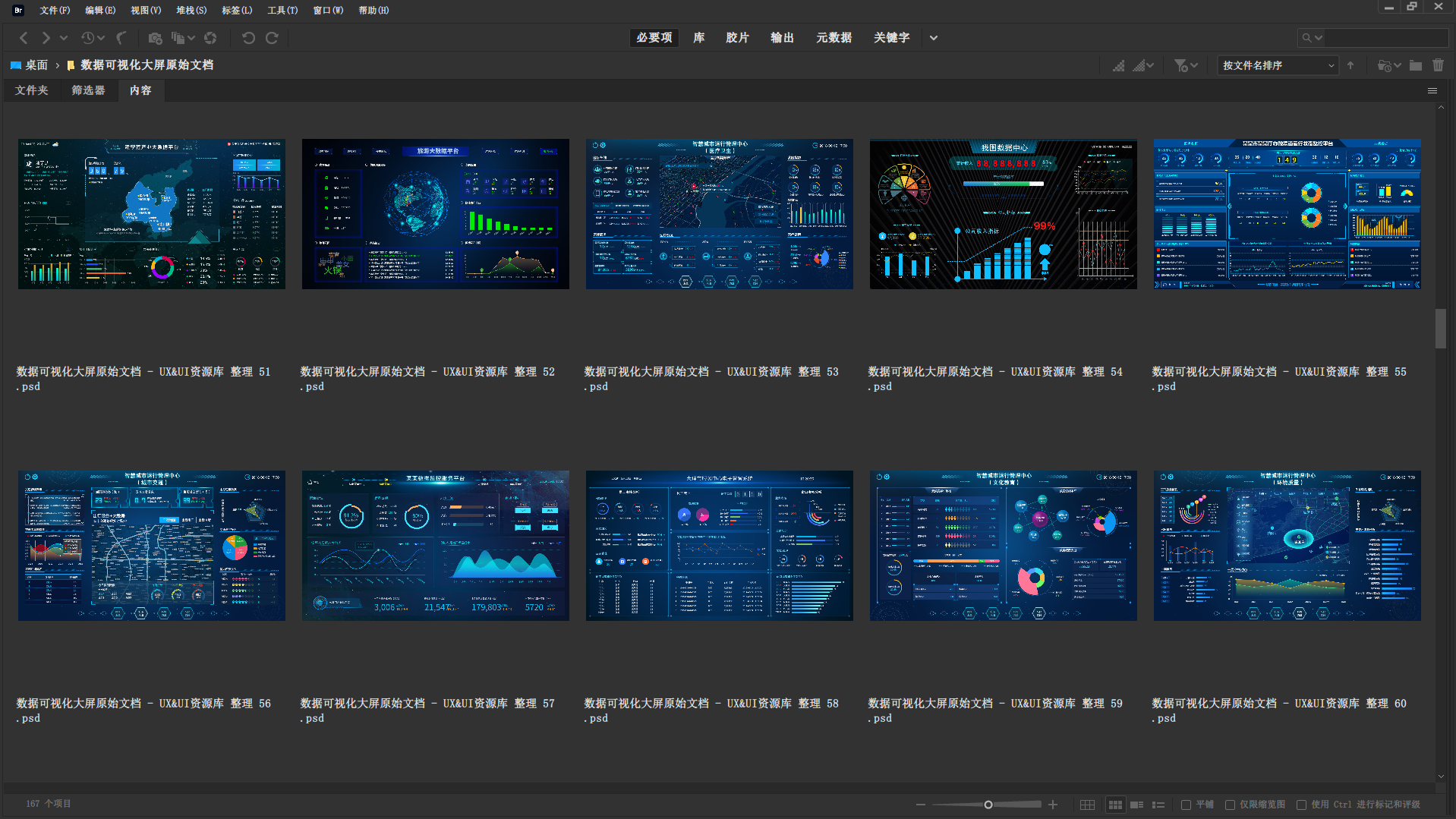Click the boomerang return-to-app icon
The width and height of the screenshot is (1456, 819).
pyautogui.click(x=121, y=38)
